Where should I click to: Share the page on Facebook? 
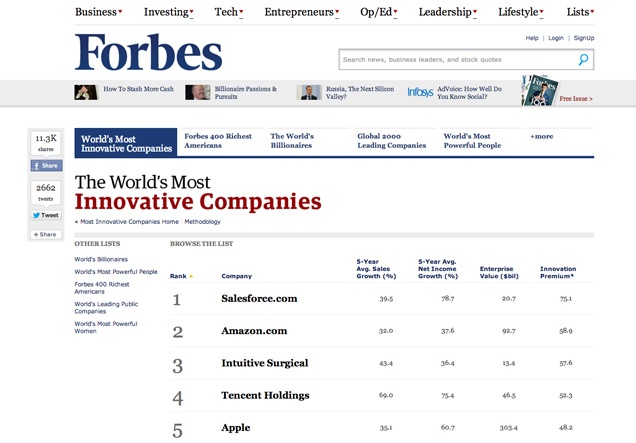[45, 166]
